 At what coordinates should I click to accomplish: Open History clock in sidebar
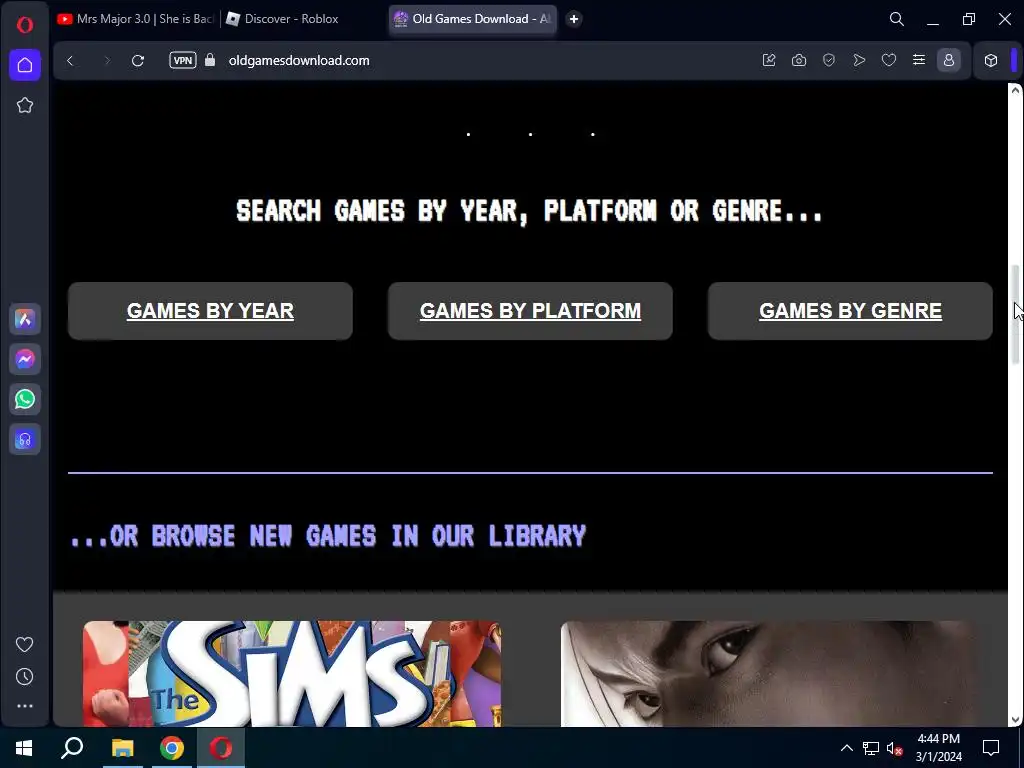25,677
